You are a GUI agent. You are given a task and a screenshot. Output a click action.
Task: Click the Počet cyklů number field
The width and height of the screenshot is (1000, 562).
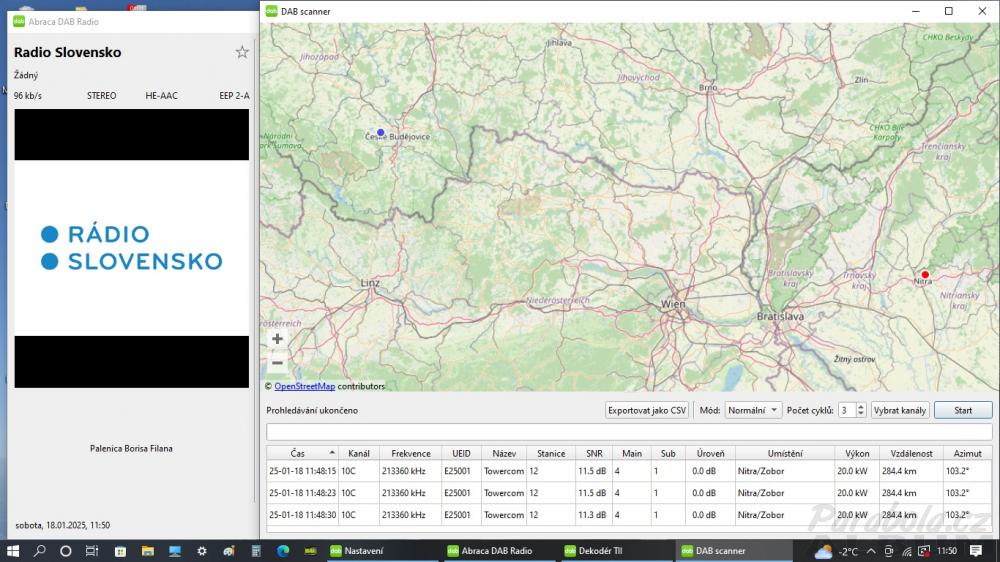[846, 410]
